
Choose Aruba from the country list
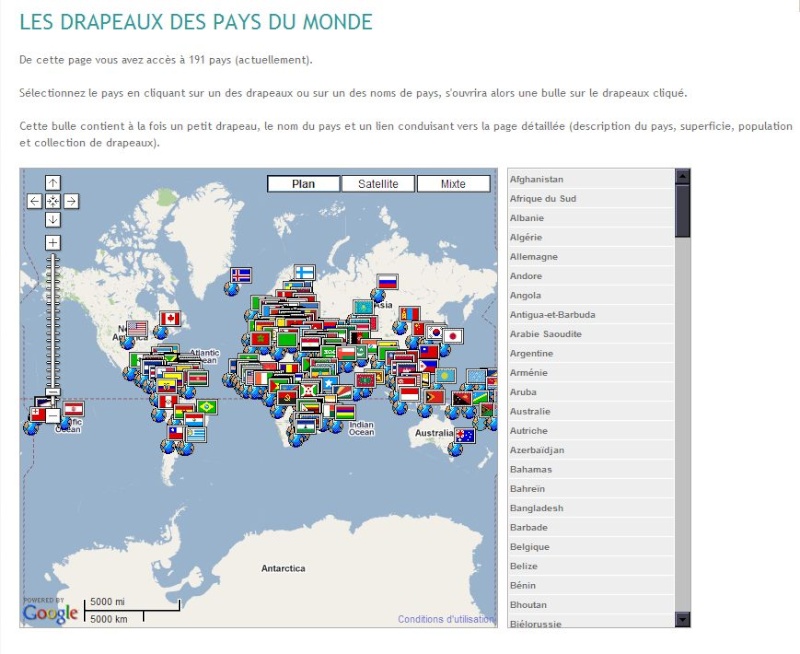pyautogui.click(x=591, y=392)
